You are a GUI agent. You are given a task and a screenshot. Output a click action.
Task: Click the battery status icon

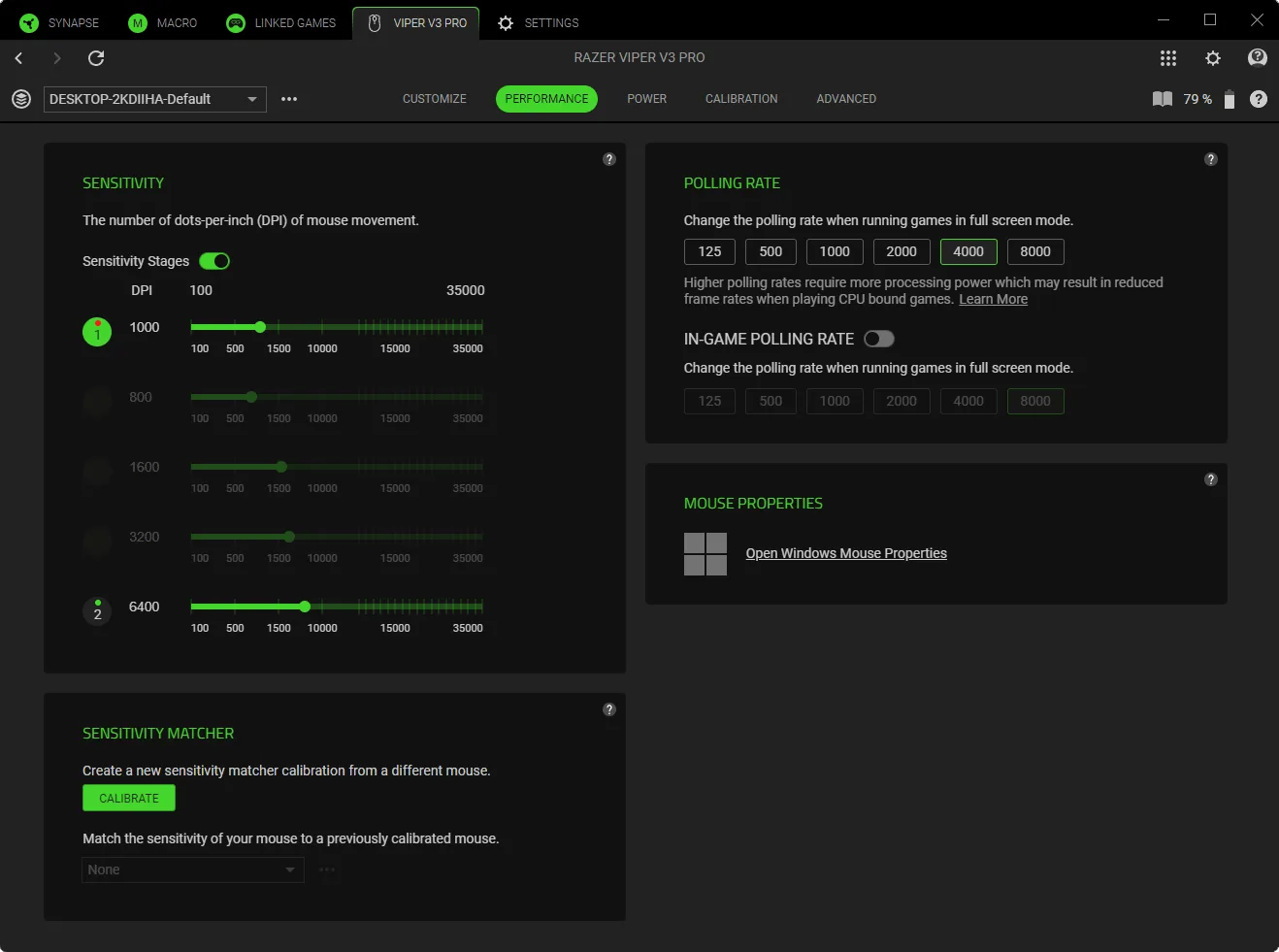[x=1230, y=99]
